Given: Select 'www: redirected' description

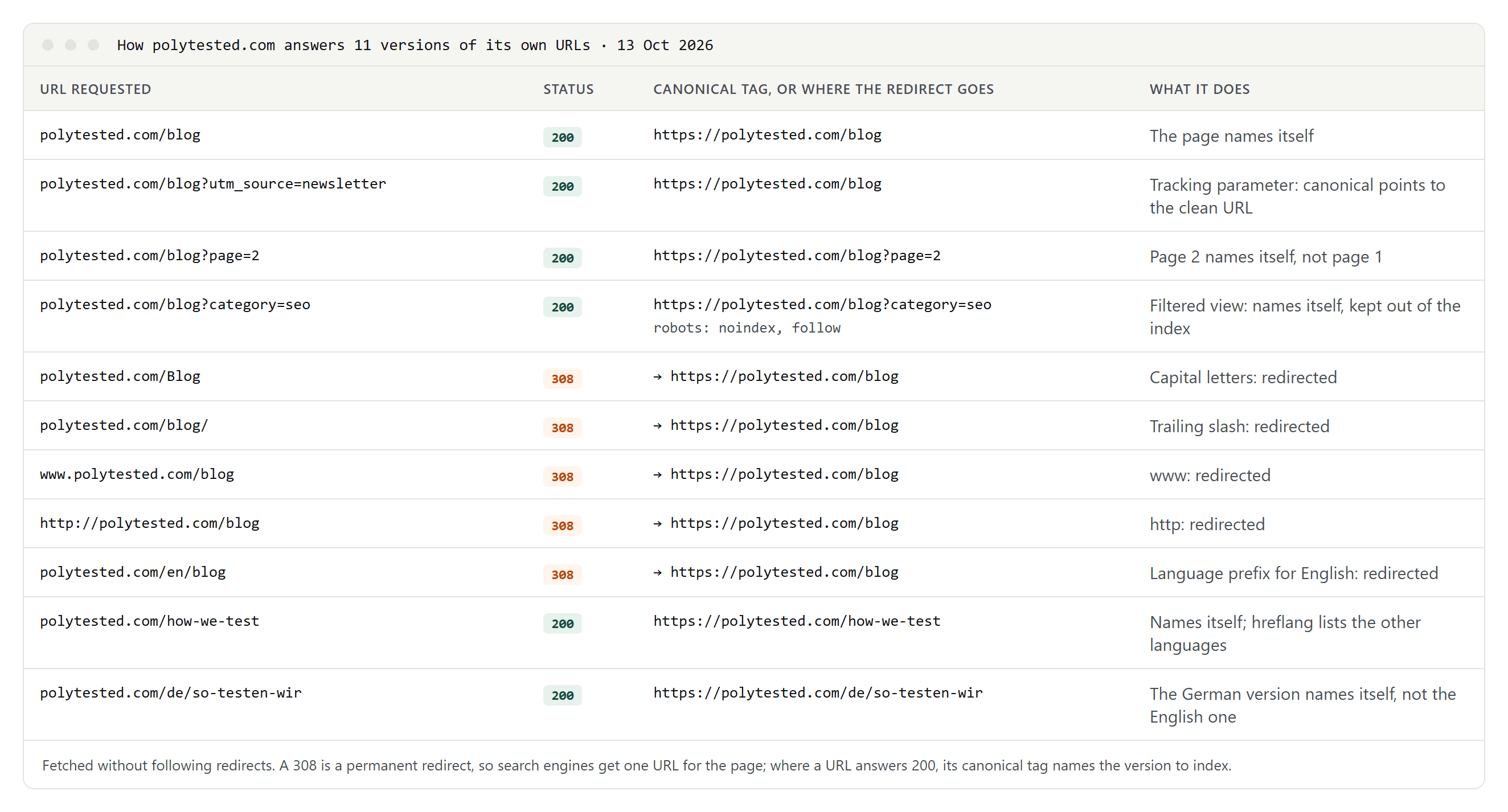Looking at the screenshot, I should (x=1210, y=475).
